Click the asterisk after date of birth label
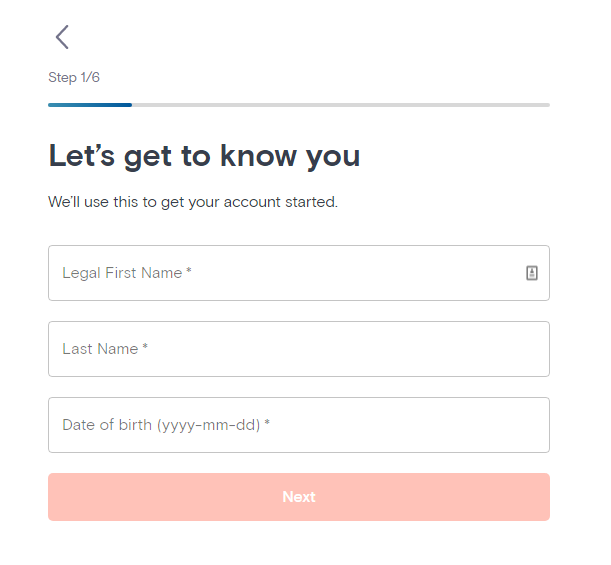Image resolution: width=611 pixels, height=565 pixels. (x=267, y=422)
